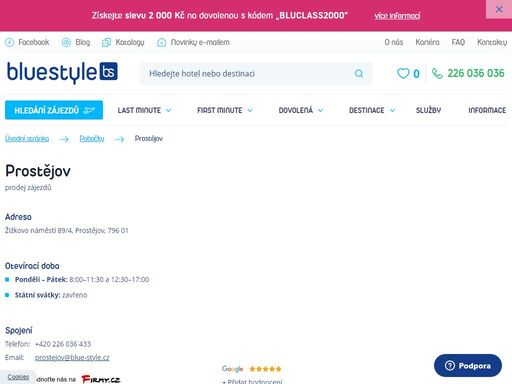Click the Google logo in rating widget

(232, 369)
